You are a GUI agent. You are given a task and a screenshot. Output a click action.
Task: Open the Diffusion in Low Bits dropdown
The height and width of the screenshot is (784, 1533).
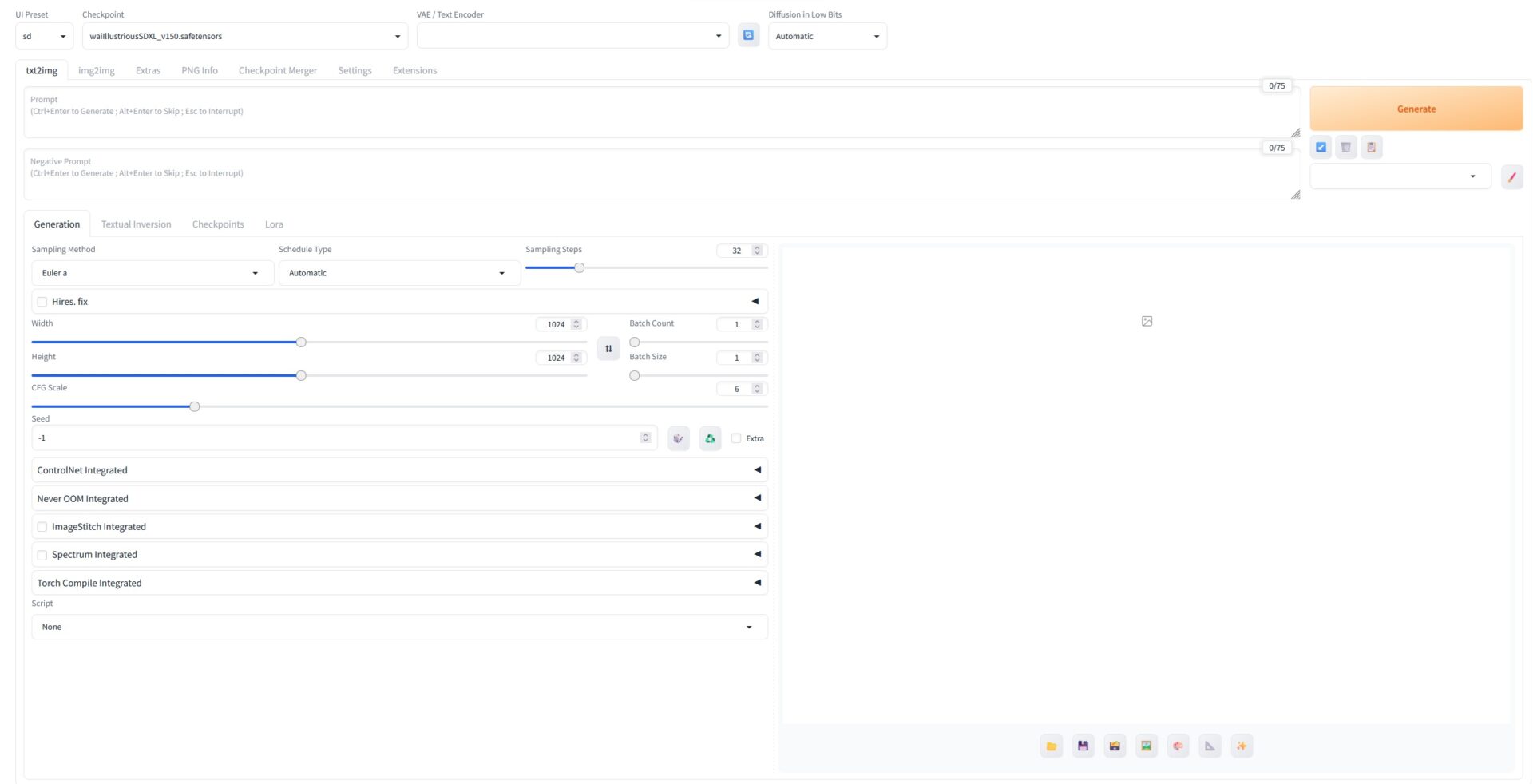click(x=827, y=36)
